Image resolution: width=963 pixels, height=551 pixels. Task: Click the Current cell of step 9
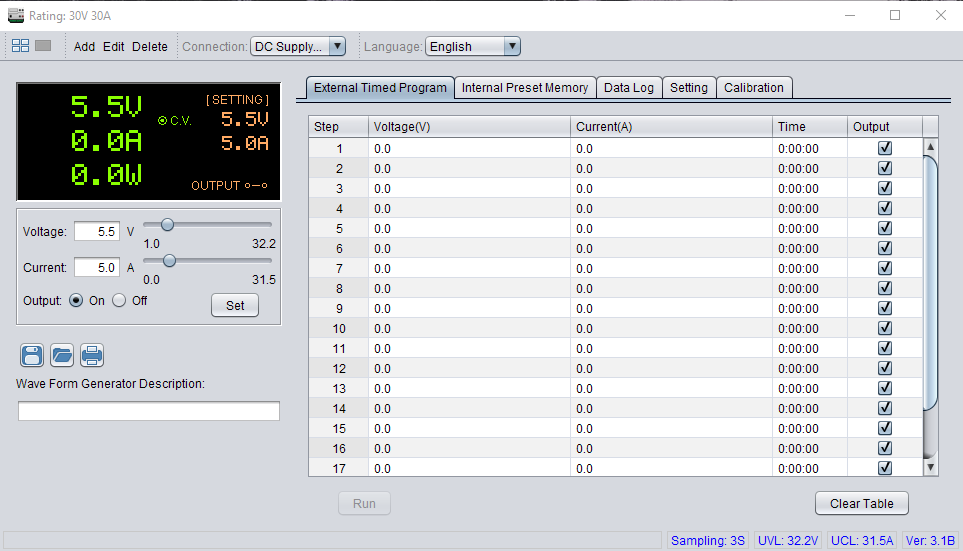(671, 308)
